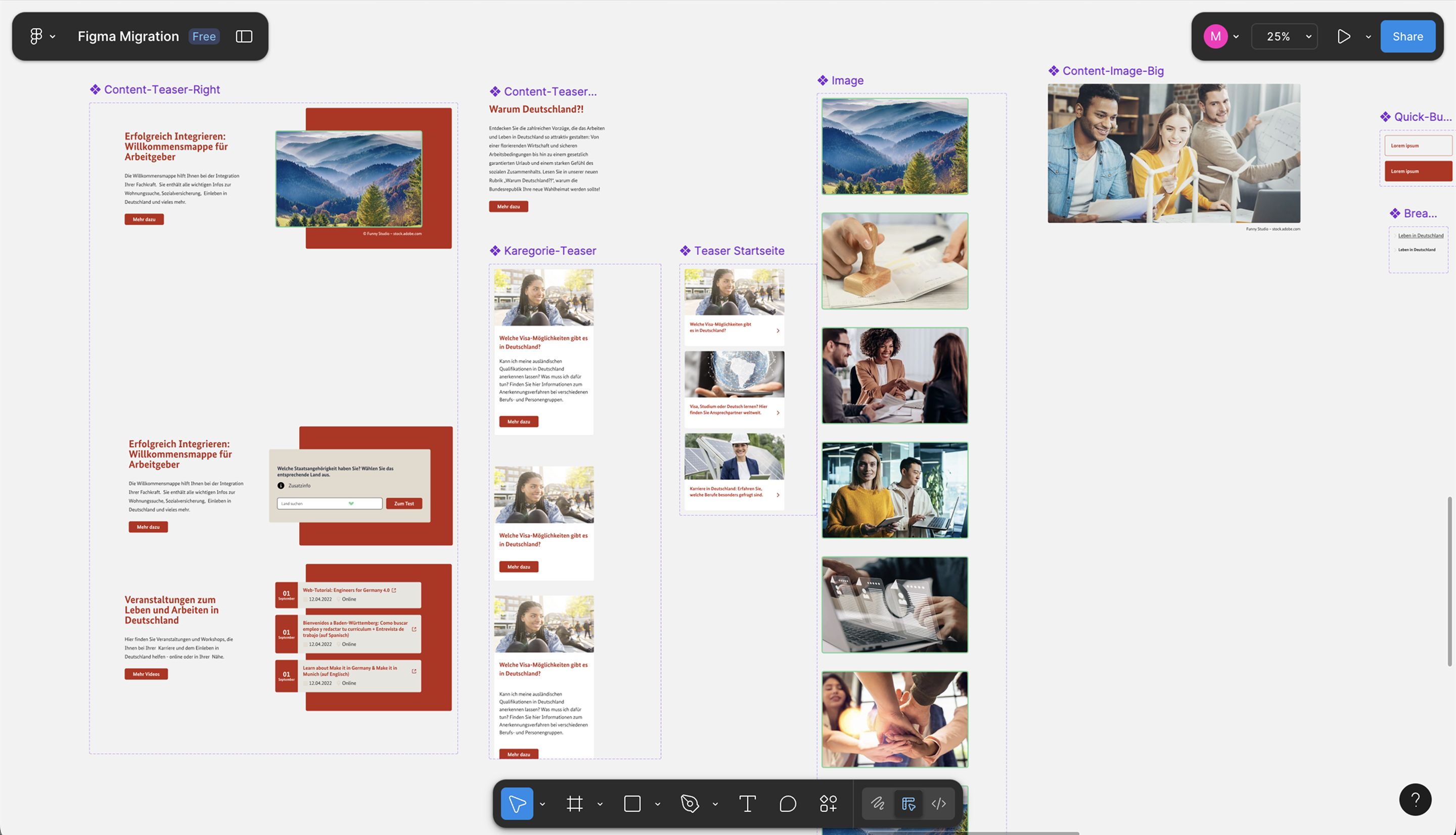The height and width of the screenshot is (835, 1456).
Task: Open the Actions and resources tool
Action: click(x=828, y=804)
